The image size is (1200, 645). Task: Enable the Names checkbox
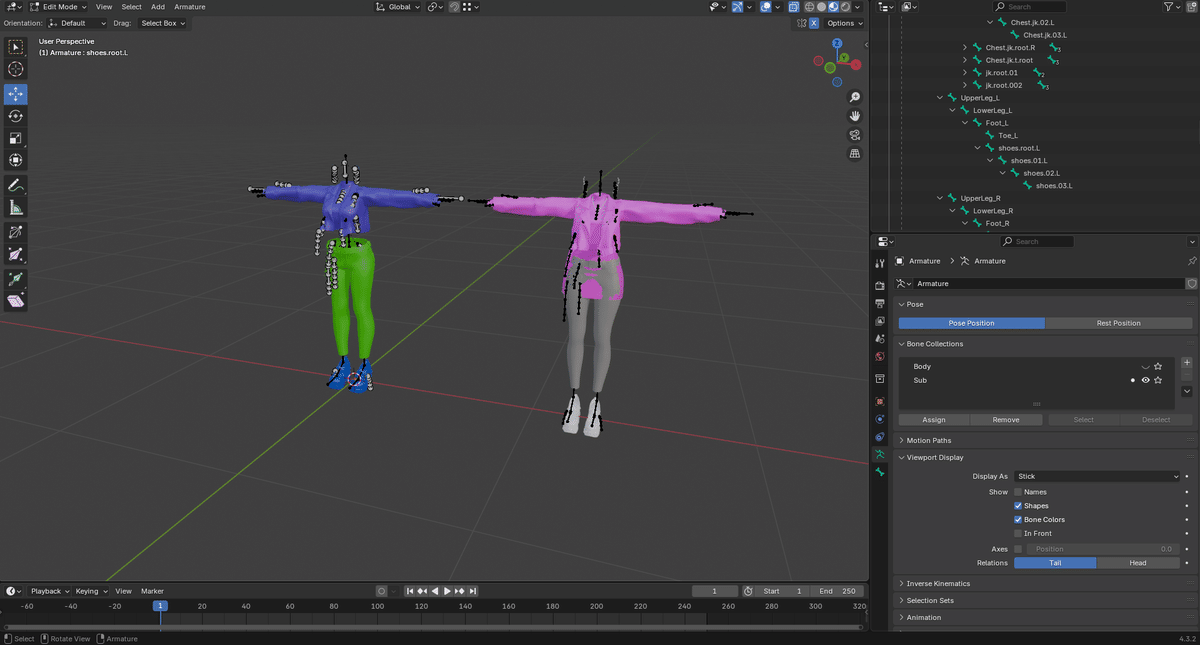pos(1018,492)
